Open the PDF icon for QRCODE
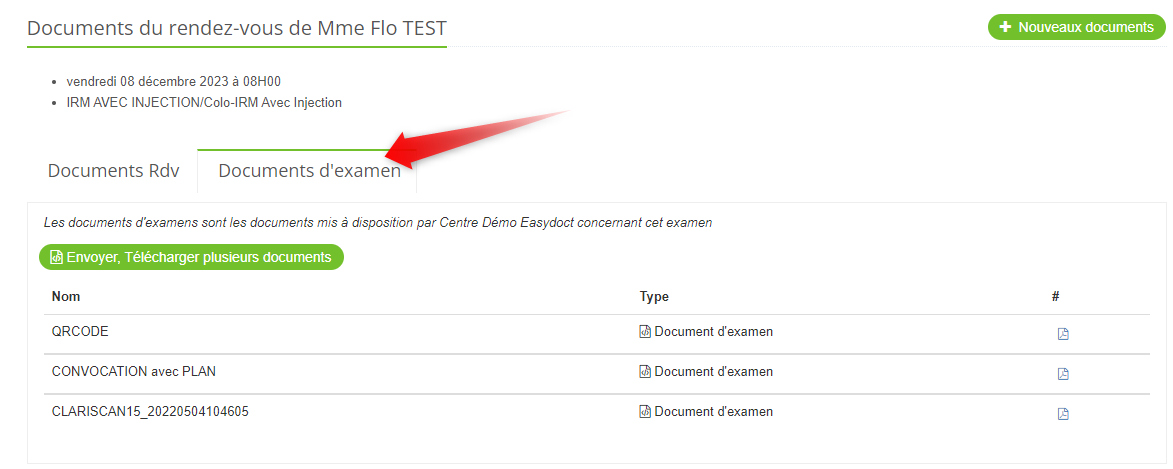Screen dimensions: 1173x469 tap(1062, 334)
